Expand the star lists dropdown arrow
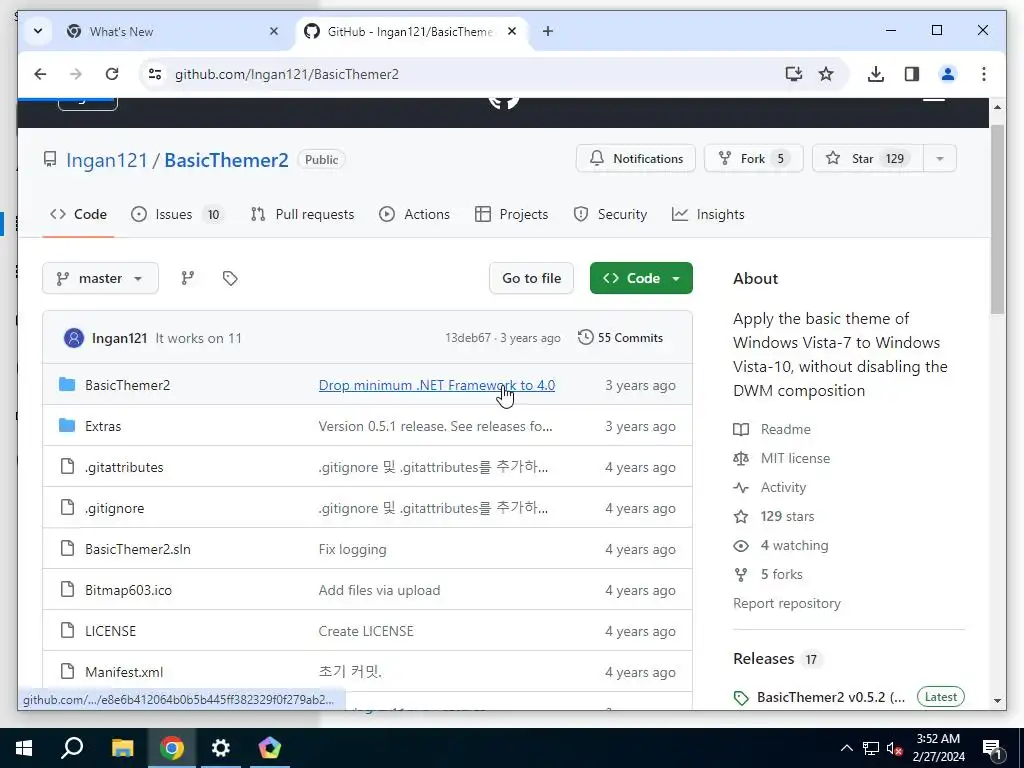This screenshot has height=768, width=1024. 940,159
